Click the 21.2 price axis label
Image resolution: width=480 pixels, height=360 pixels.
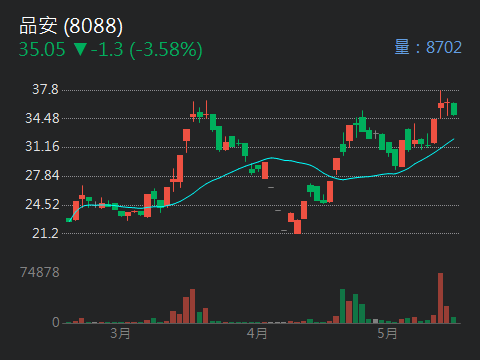(x=45, y=233)
